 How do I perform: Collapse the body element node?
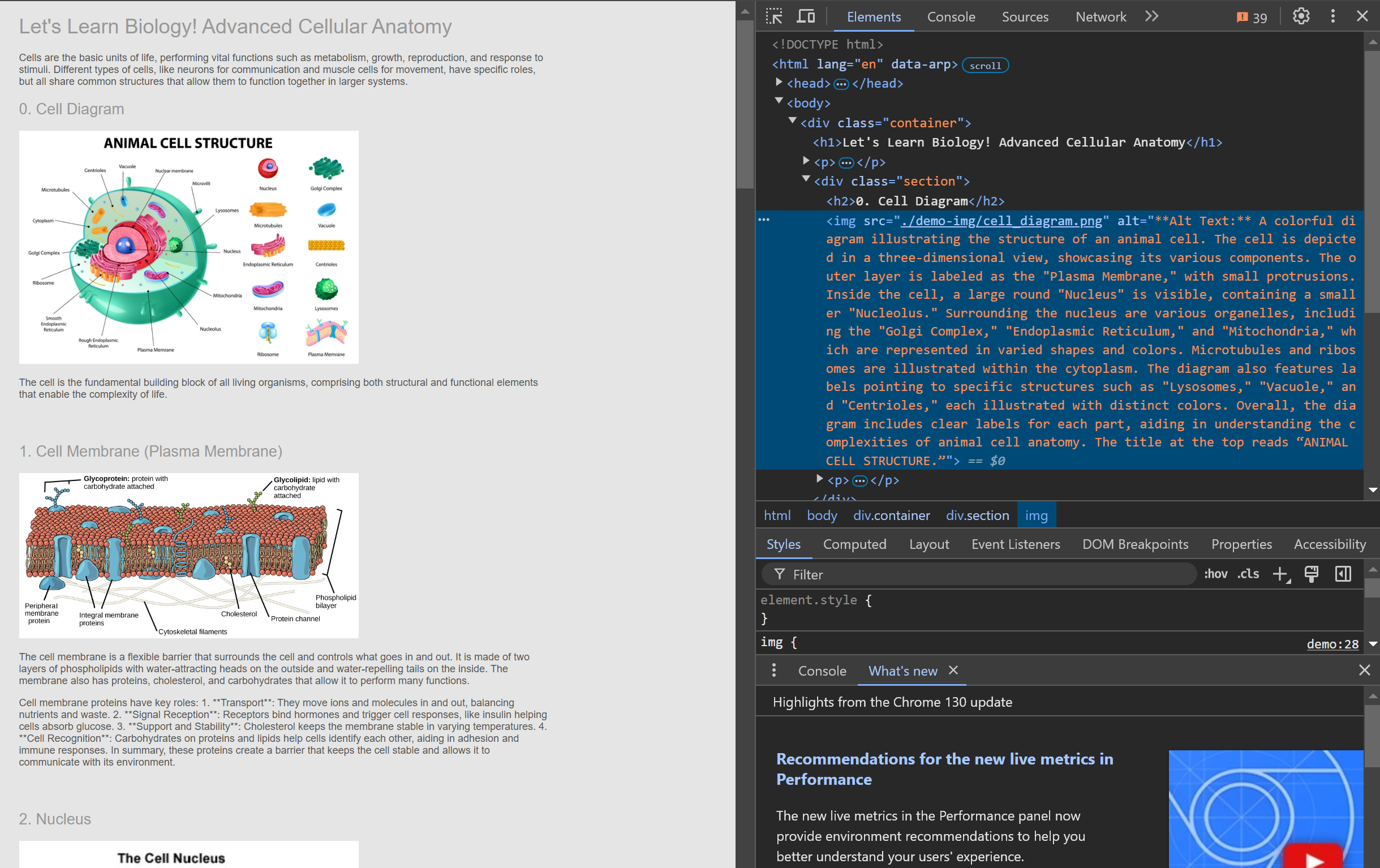pos(779,101)
